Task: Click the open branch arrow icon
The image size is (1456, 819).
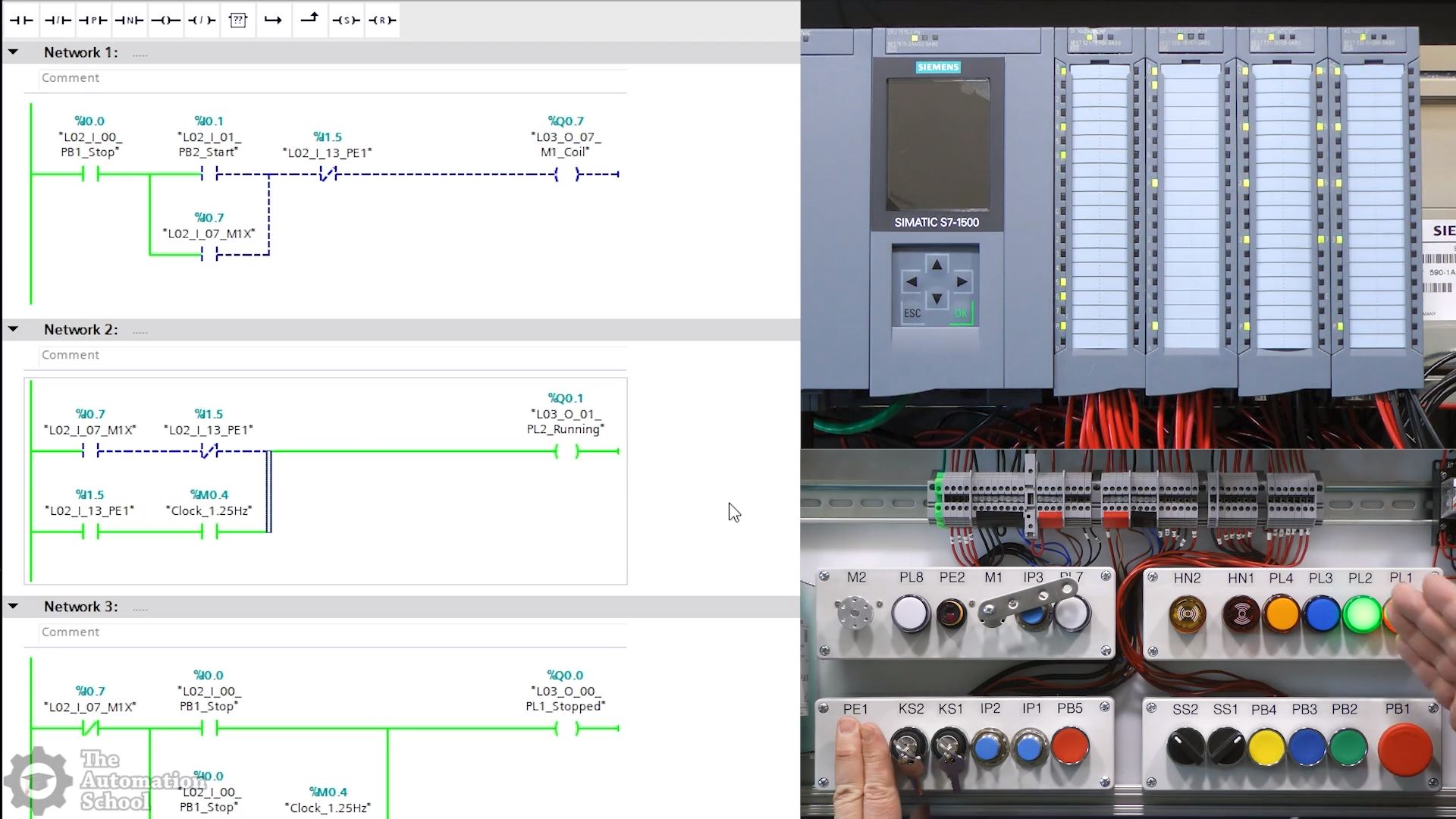Action: point(273,20)
